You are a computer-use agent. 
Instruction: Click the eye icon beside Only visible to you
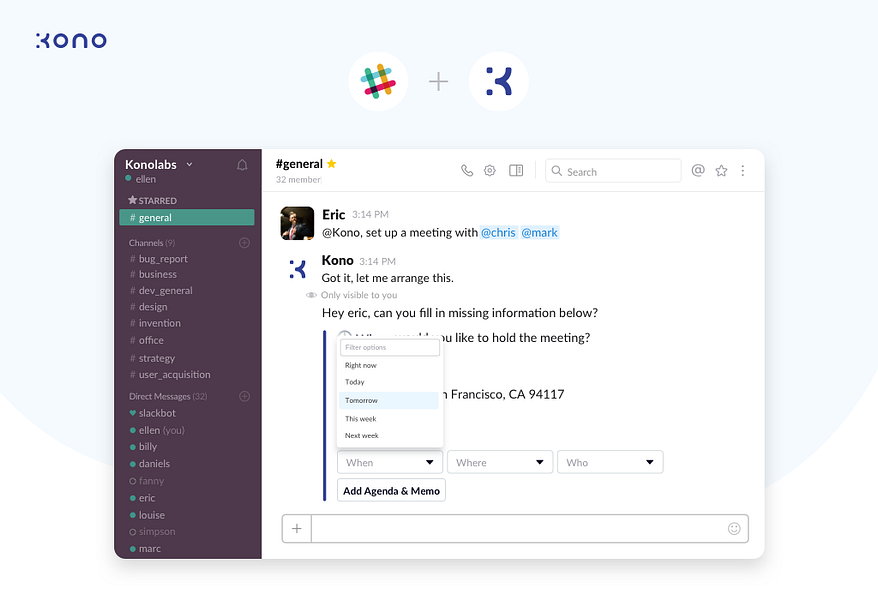click(311, 295)
